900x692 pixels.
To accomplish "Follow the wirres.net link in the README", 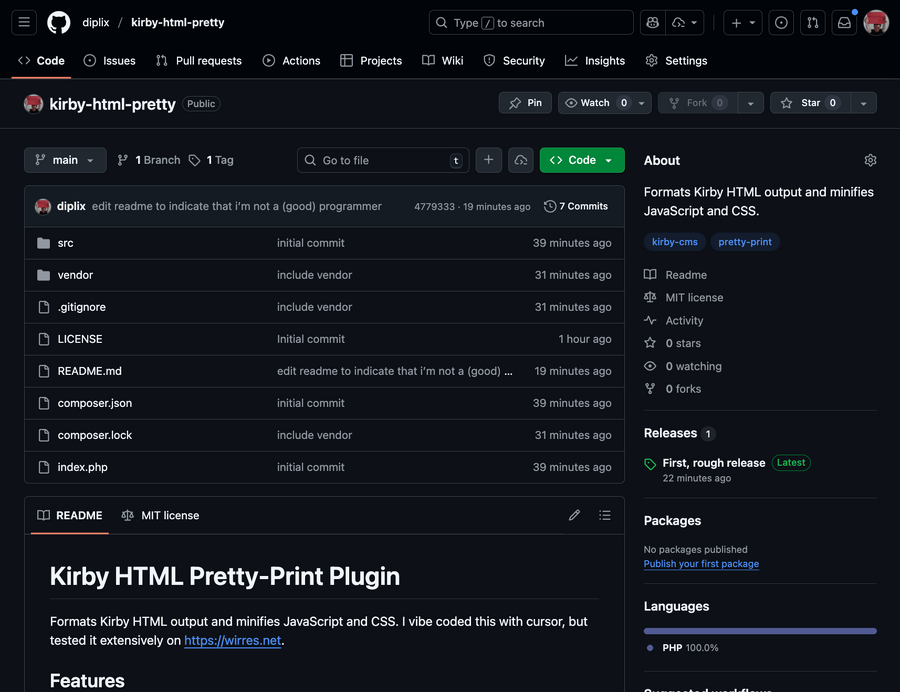I will pos(232,642).
